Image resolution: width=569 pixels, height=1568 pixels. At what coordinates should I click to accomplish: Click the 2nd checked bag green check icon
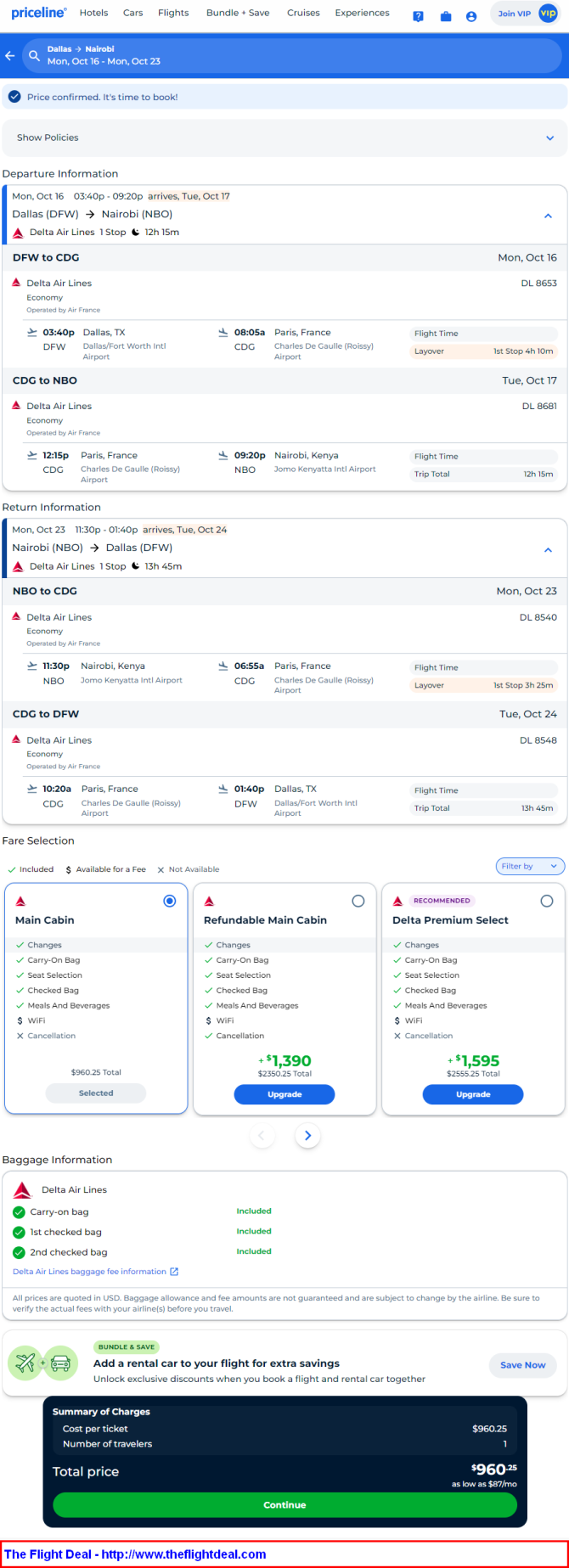(x=19, y=1252)
